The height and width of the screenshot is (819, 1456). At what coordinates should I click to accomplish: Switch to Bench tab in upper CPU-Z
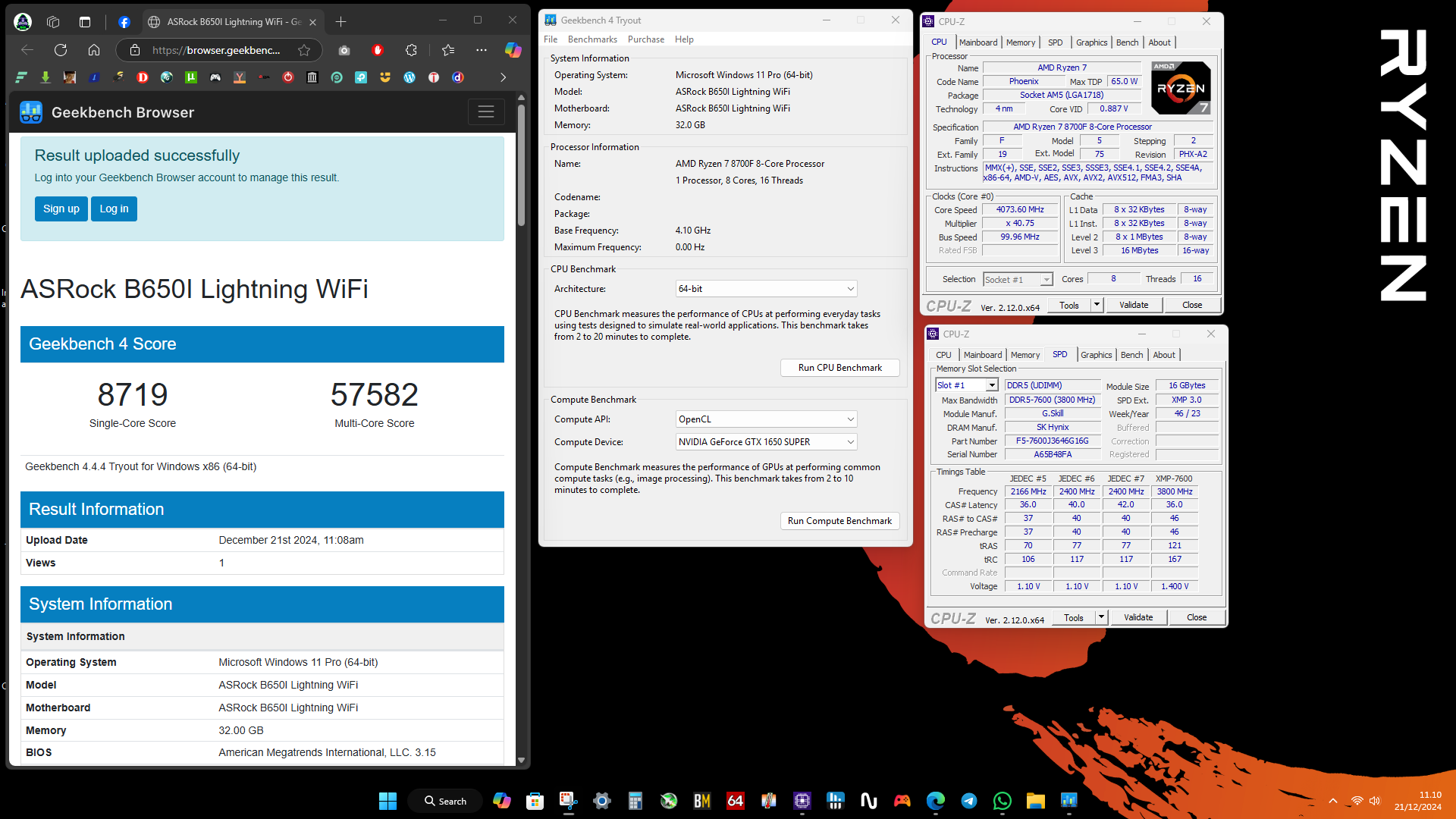pos(1127,42)
